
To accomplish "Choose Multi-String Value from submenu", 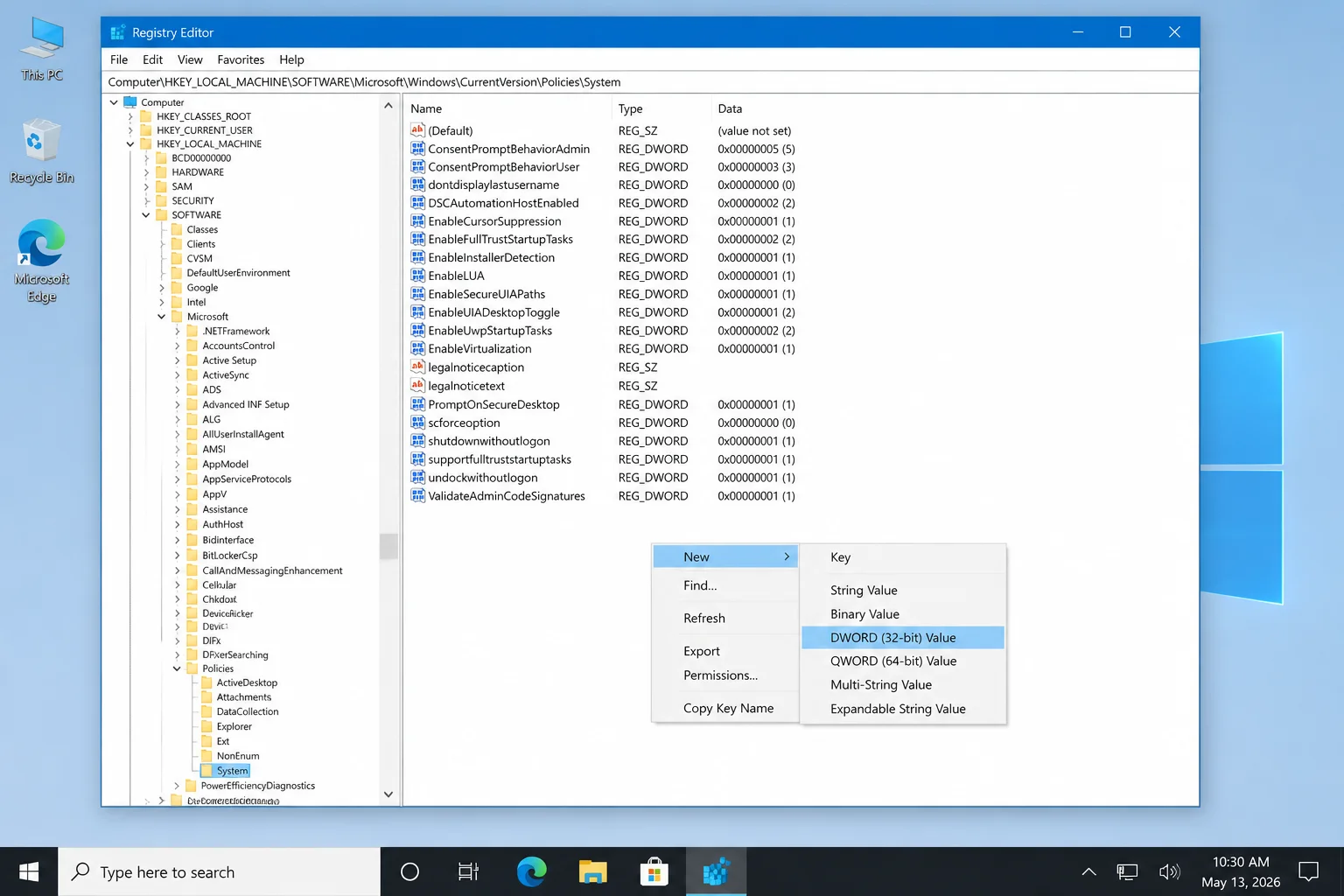I will pyautogui.click(x=902, y=685).
